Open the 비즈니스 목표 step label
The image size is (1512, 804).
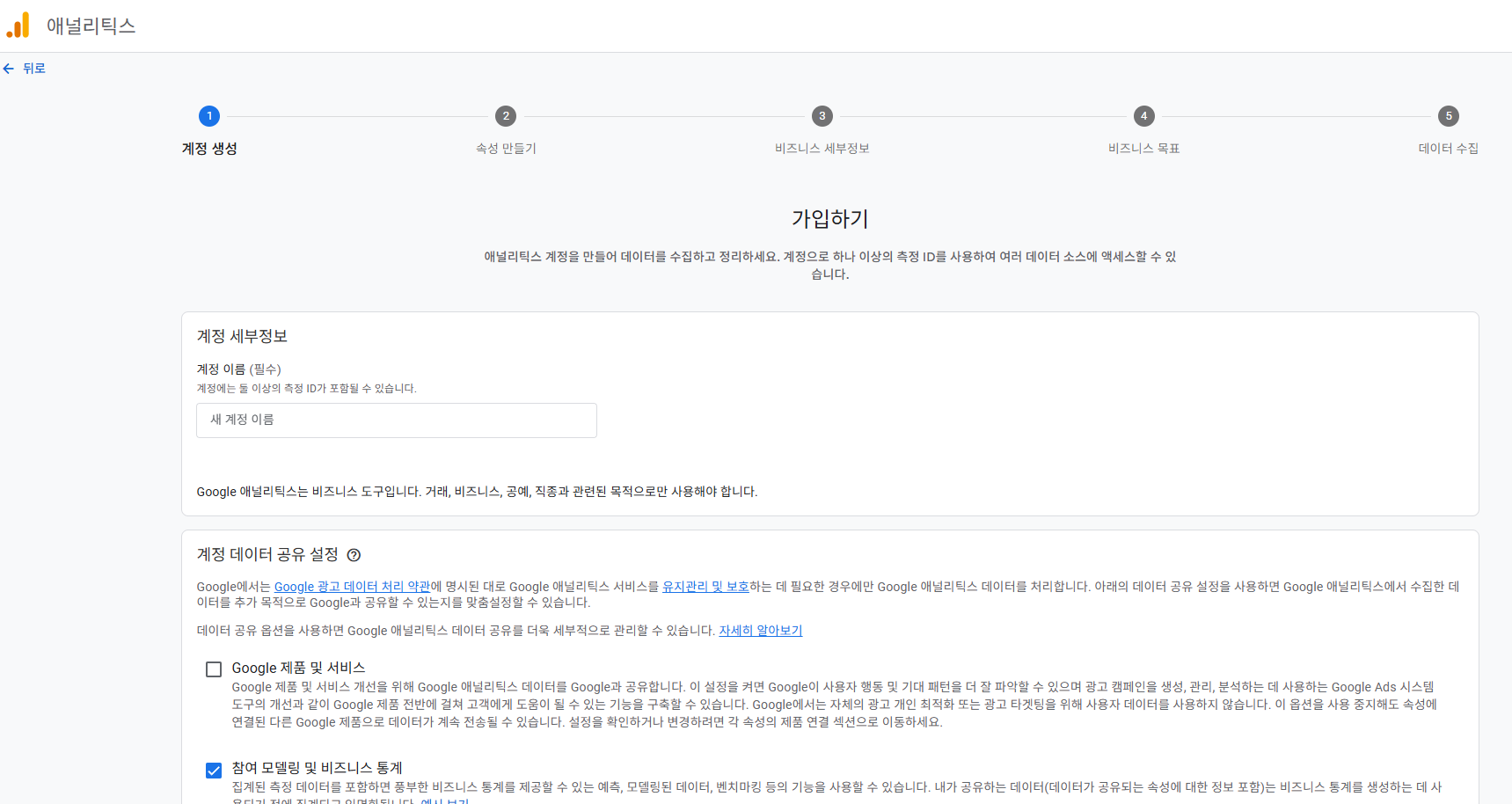point(1143,149)
